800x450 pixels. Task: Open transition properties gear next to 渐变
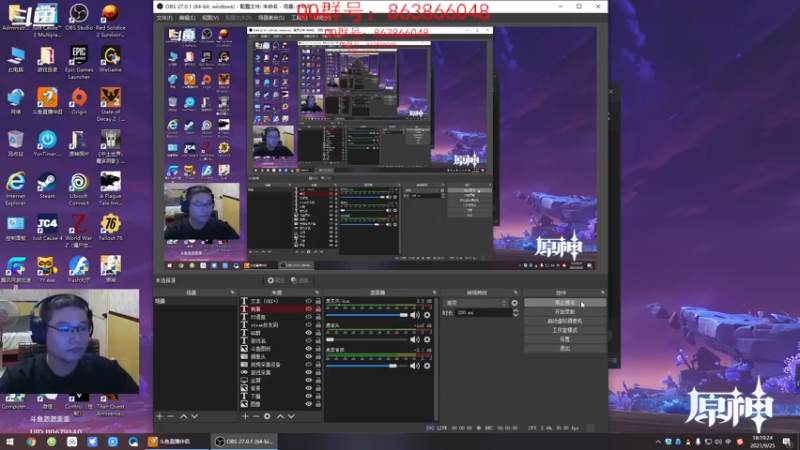[x=514, y=303]
